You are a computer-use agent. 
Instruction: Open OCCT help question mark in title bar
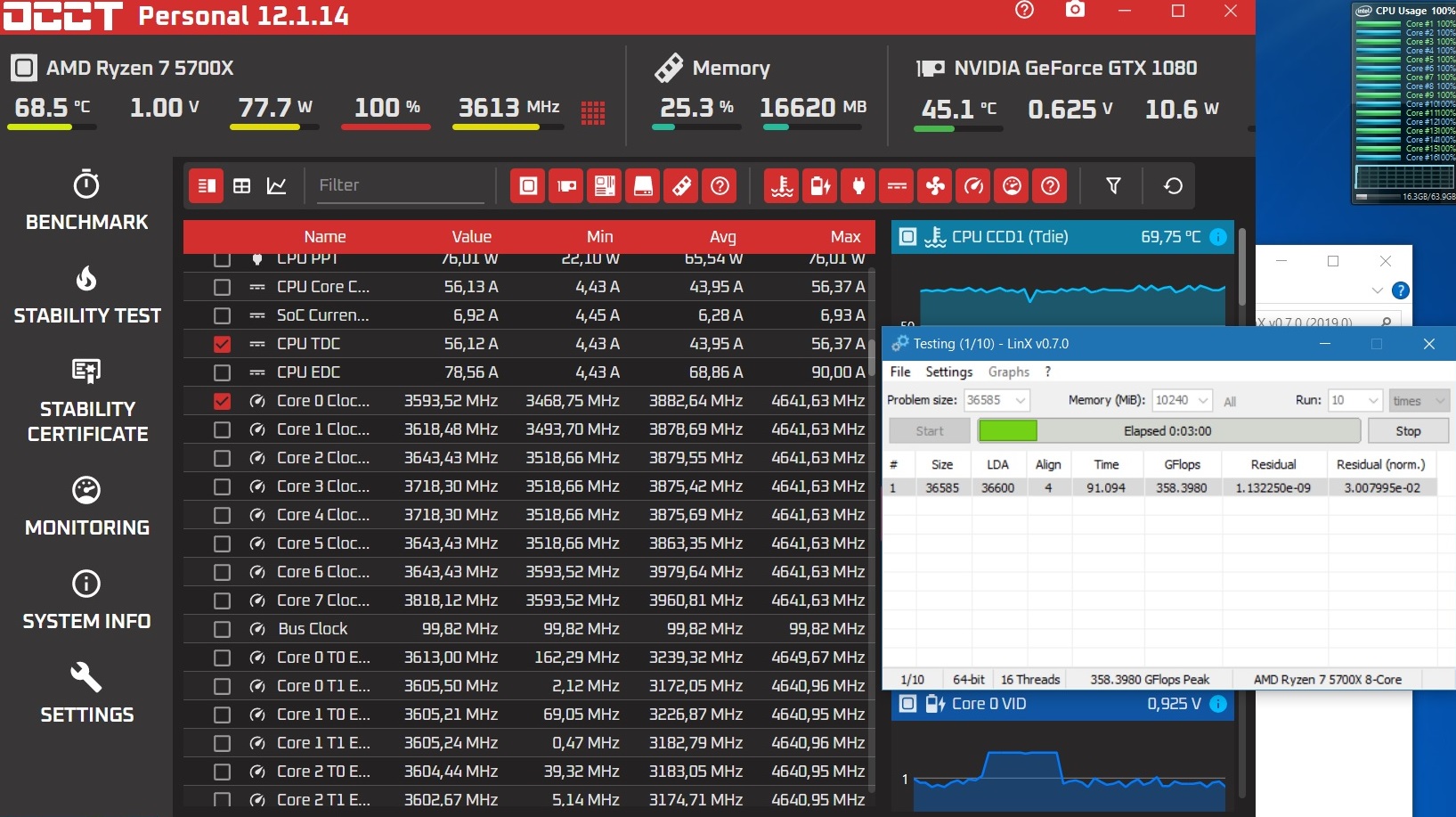[x=1024, y=10]
